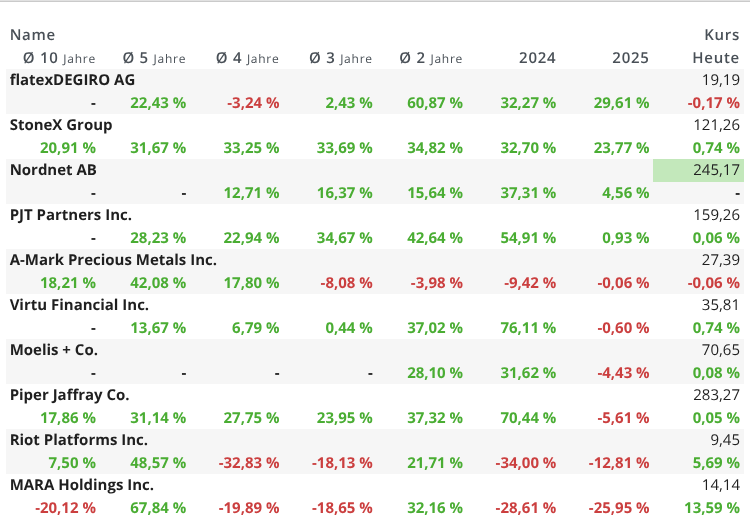The height and width of the screenshot is (532, 750).
Task: Go to PJT Partners Inc. details
Action: click(71, 215)
